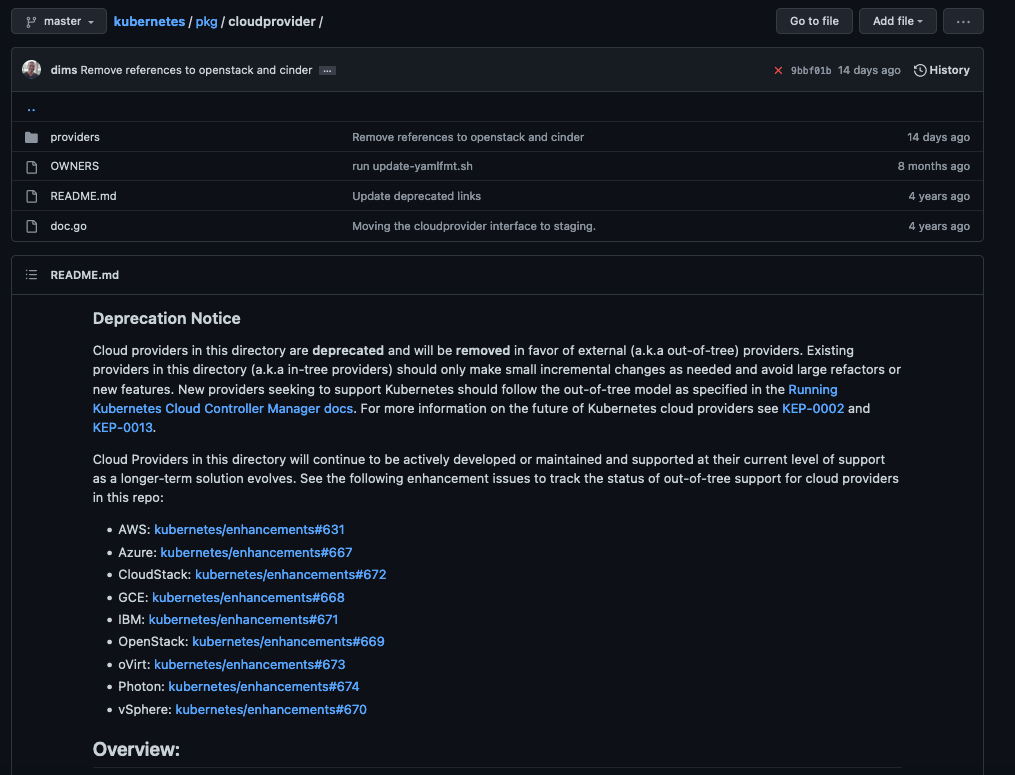
Task: Click the README.md file icon in list
Action: point(31,196)
